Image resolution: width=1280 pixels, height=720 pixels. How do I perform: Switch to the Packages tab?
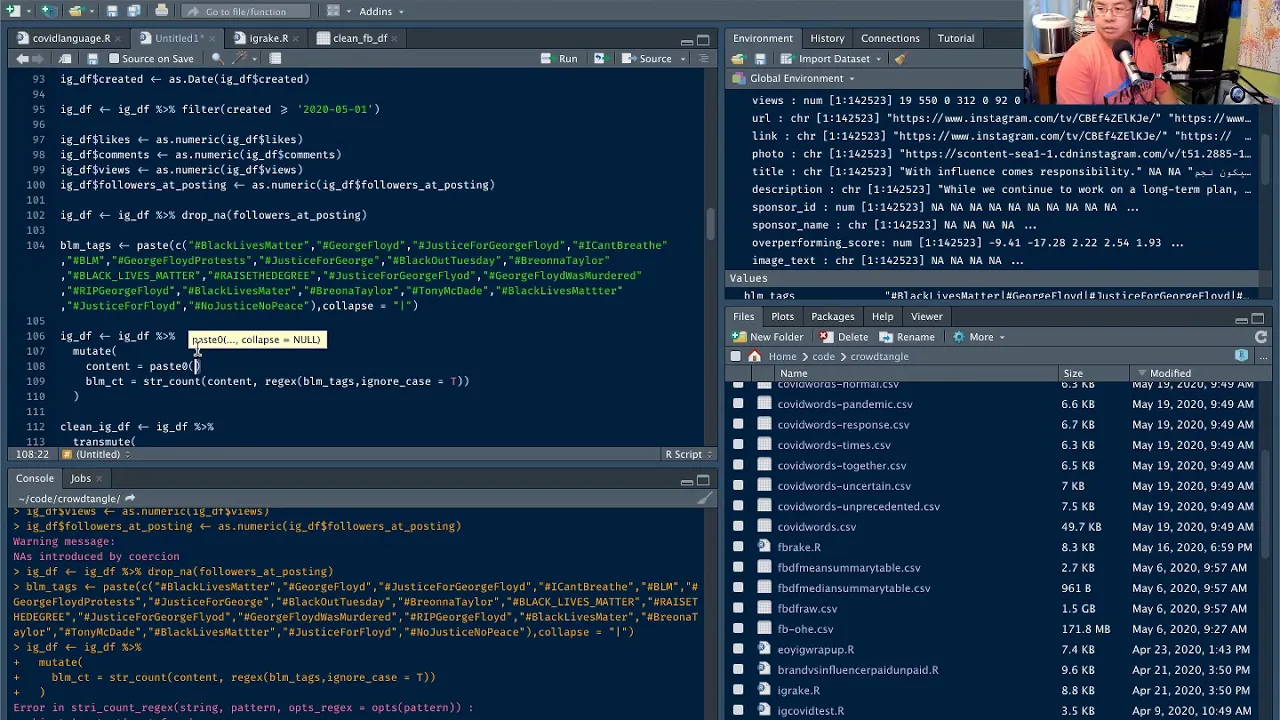pos(832,317)
